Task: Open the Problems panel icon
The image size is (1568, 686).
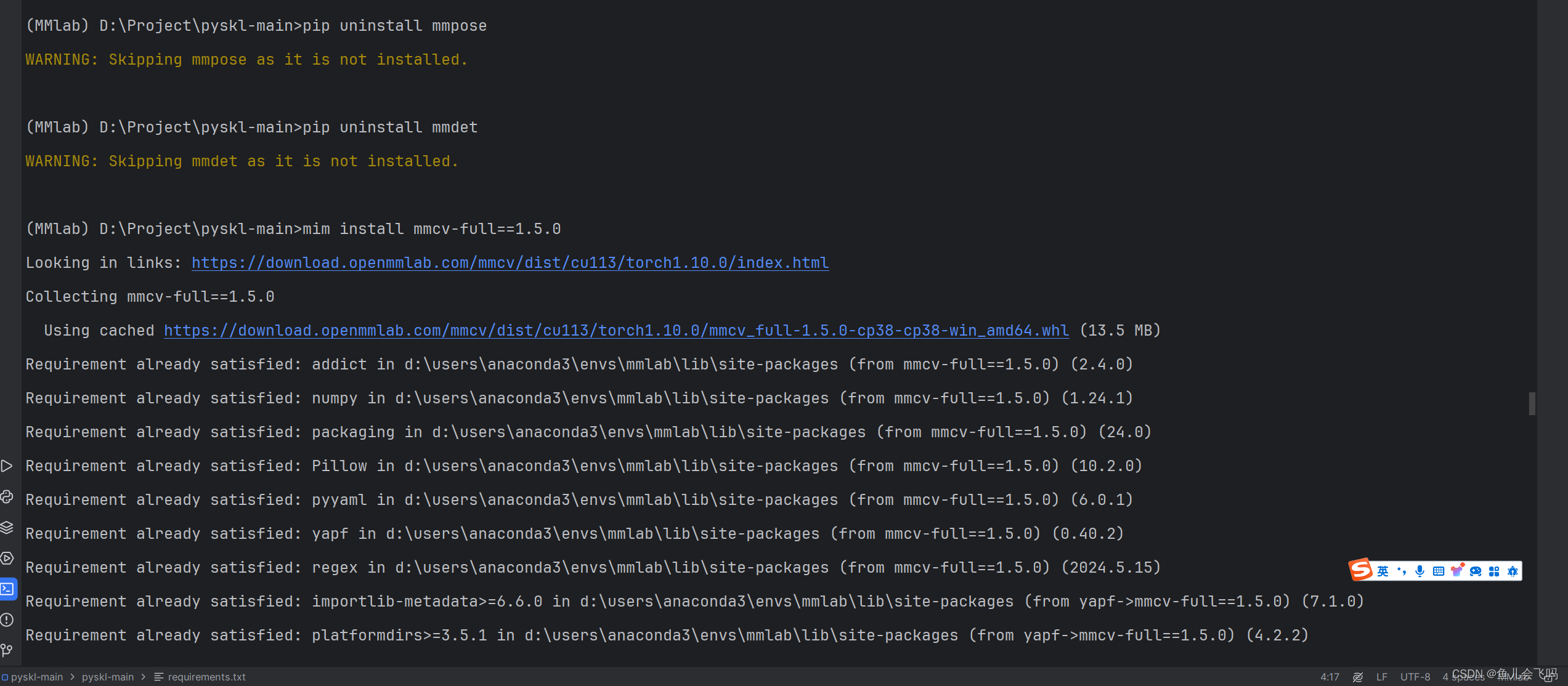Action: 7,619
